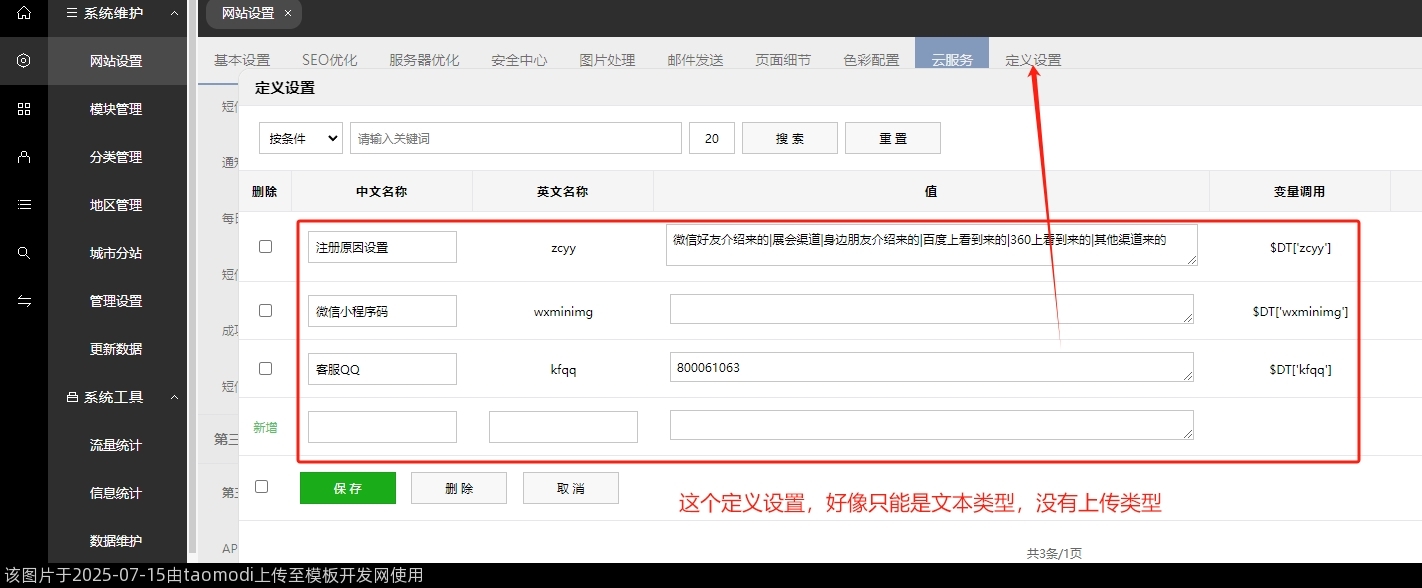Click the list icon in left rail
Viewport: 1422px width, 588px height.
pyautogui.click(x=24, y=205)
